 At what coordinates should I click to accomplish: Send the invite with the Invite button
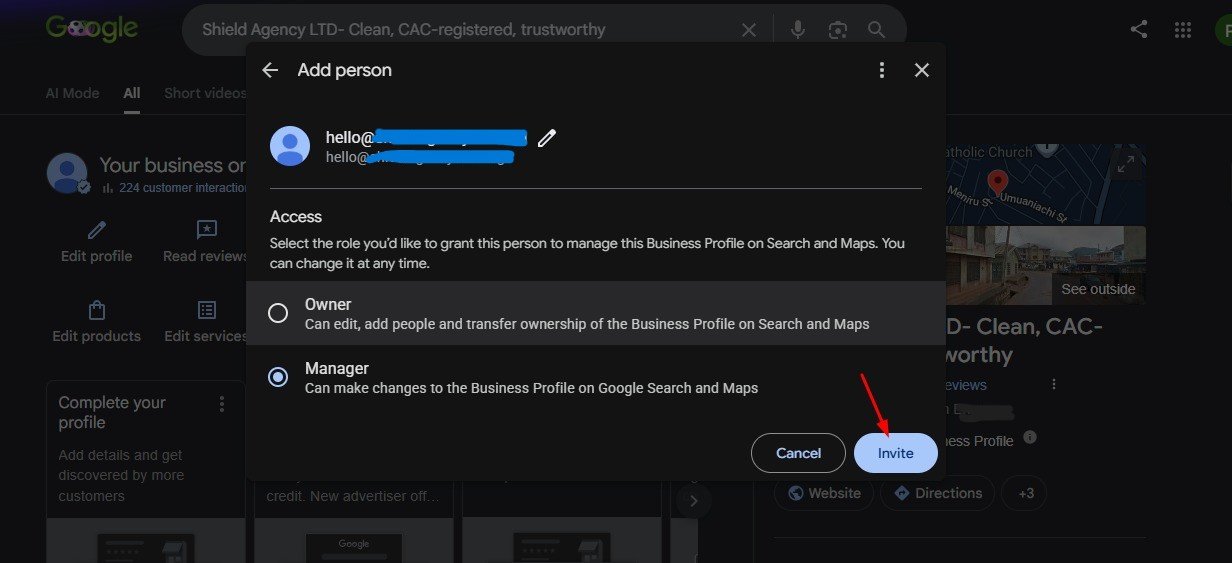(896, 453)
